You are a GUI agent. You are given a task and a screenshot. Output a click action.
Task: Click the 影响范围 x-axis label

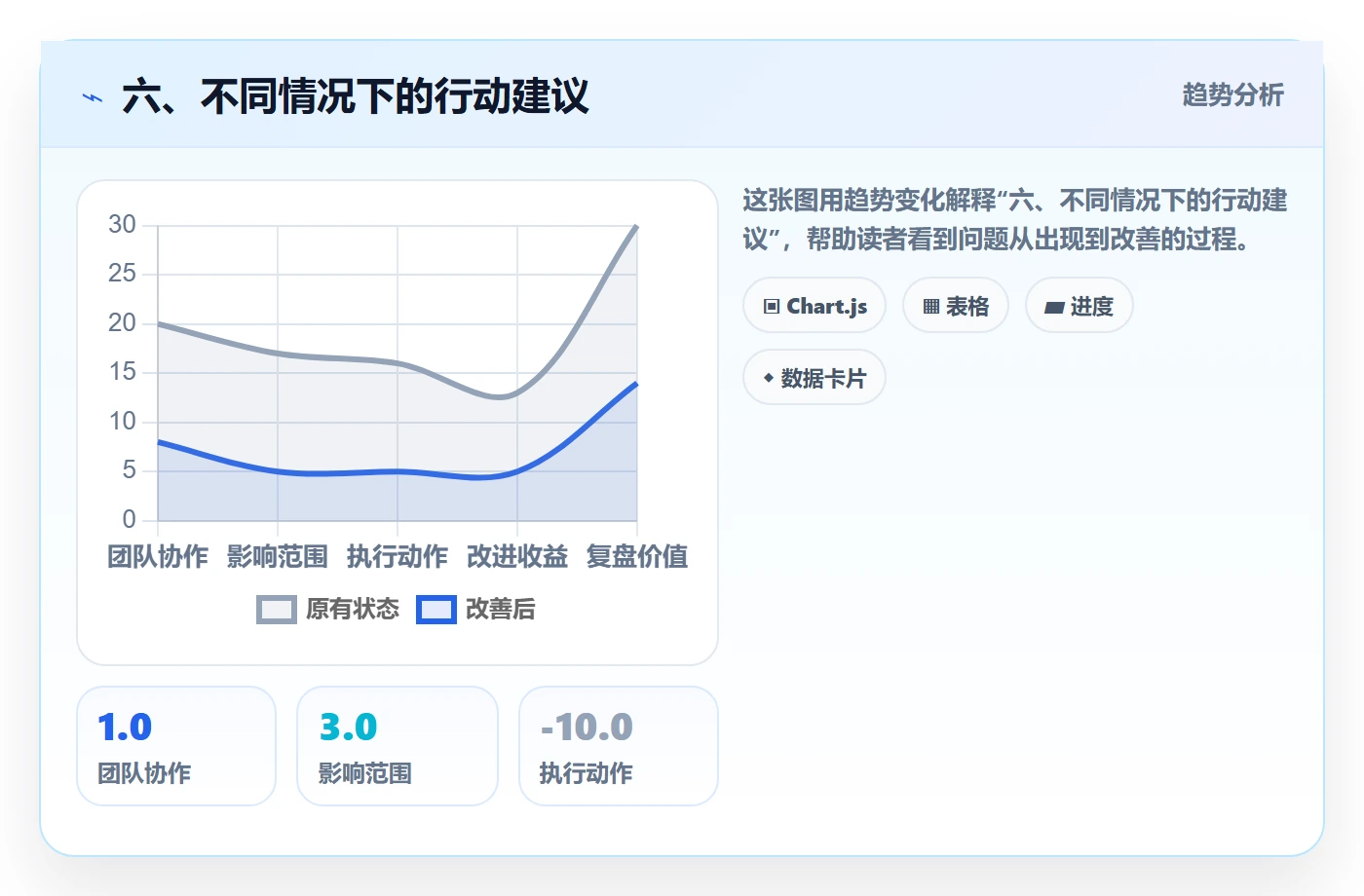pyautogui.click(x=278, y=557)
